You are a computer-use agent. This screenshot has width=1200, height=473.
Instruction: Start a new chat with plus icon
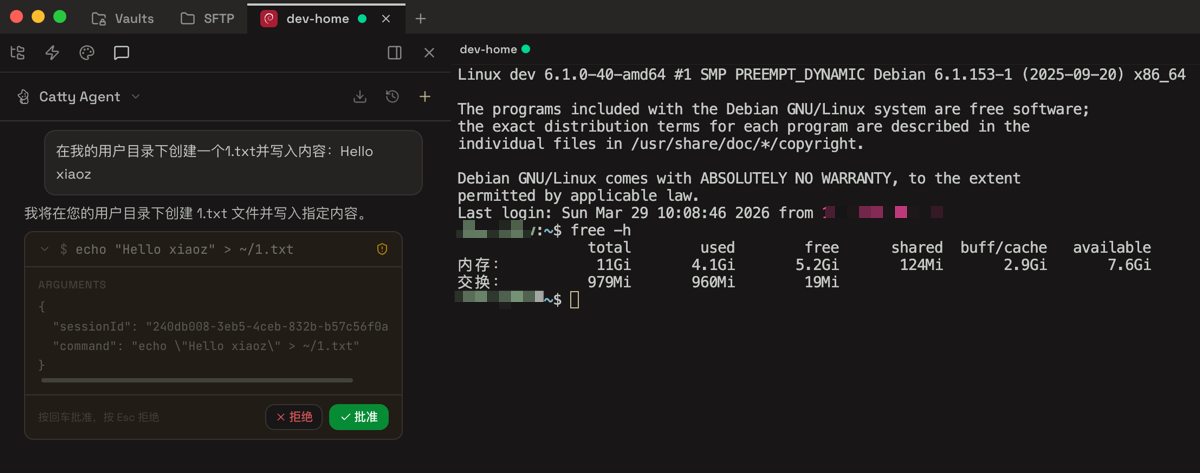click(425, 97)
